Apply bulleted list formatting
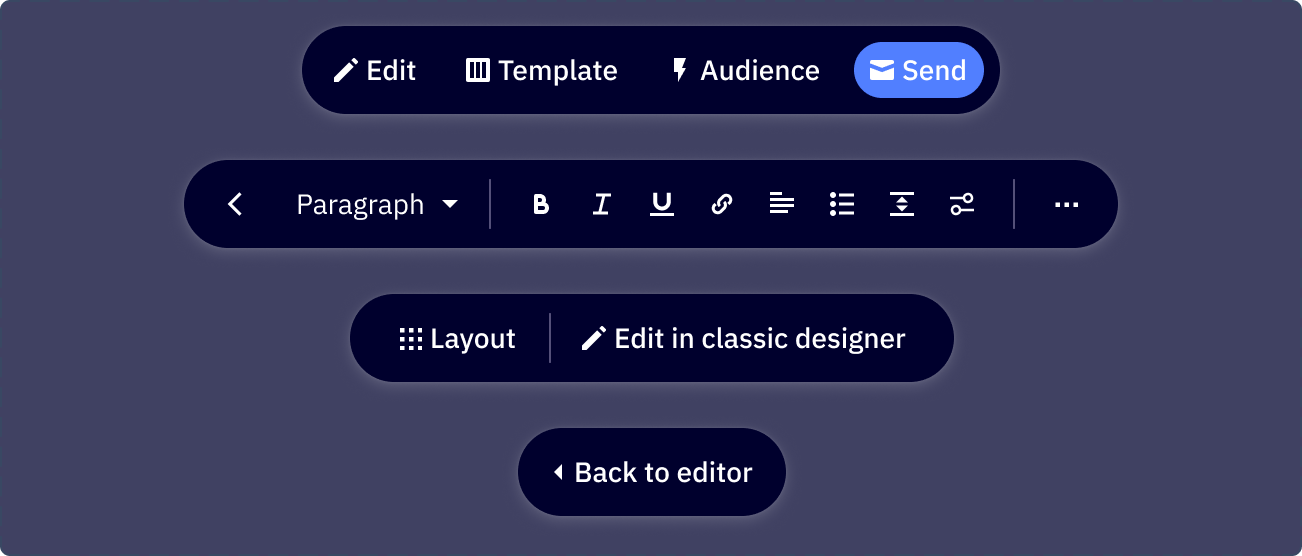The width and height of the screenshot is (1302, 556). pyautogui.click(x=841, y=204)
